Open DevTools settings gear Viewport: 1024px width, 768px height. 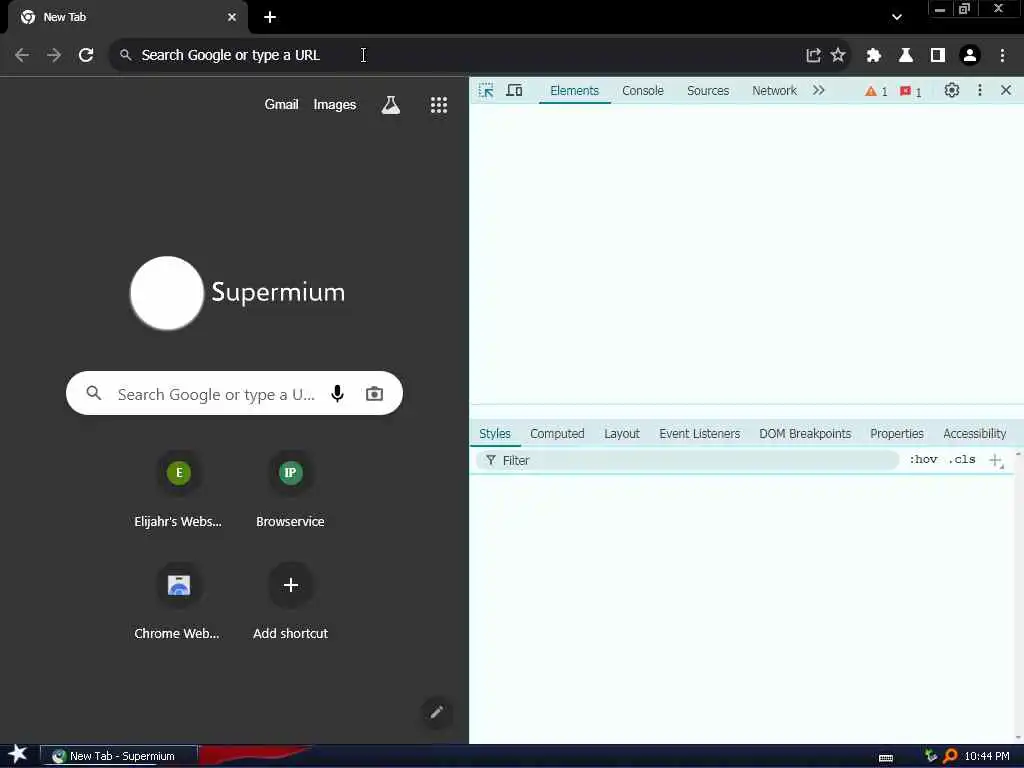(x=952, y=91)
